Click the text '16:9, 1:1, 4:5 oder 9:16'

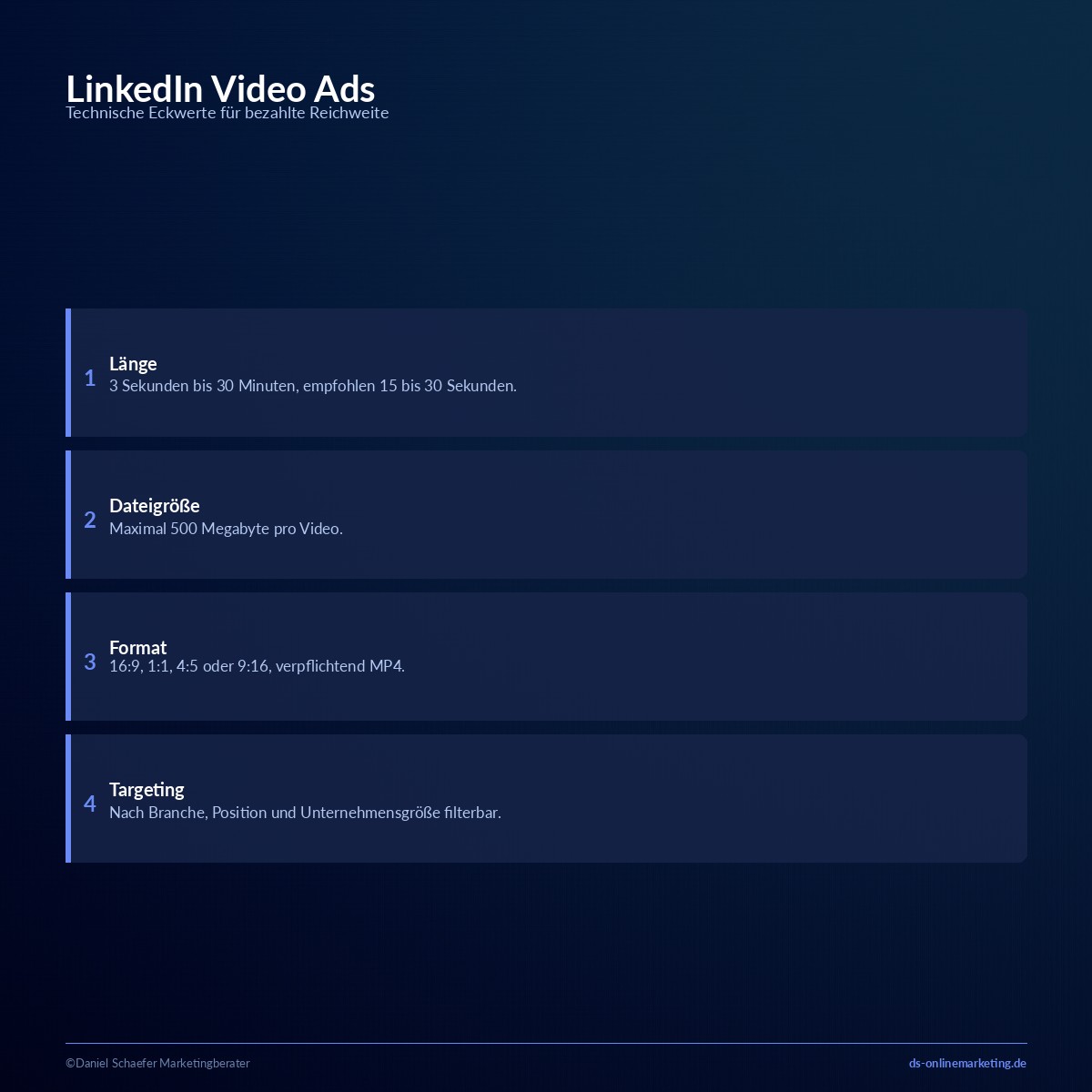(189, 666)
